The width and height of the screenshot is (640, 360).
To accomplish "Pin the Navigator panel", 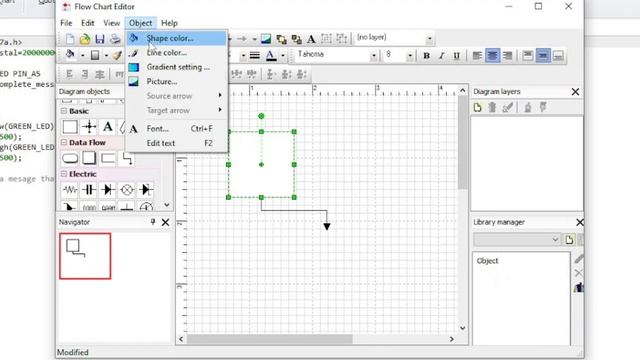I will [153, 222].
